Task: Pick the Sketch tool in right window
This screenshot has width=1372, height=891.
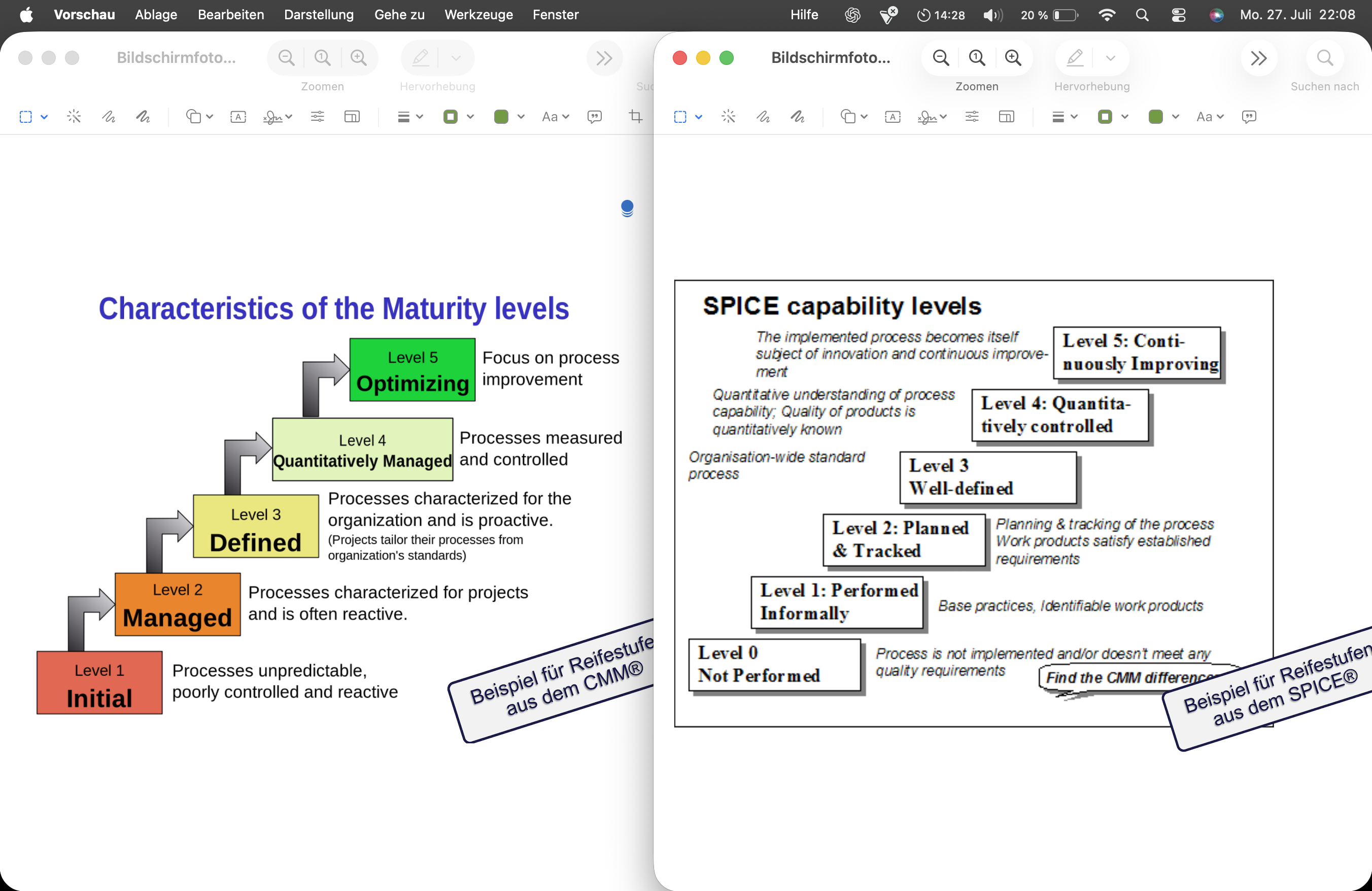Action: point(763,117)
